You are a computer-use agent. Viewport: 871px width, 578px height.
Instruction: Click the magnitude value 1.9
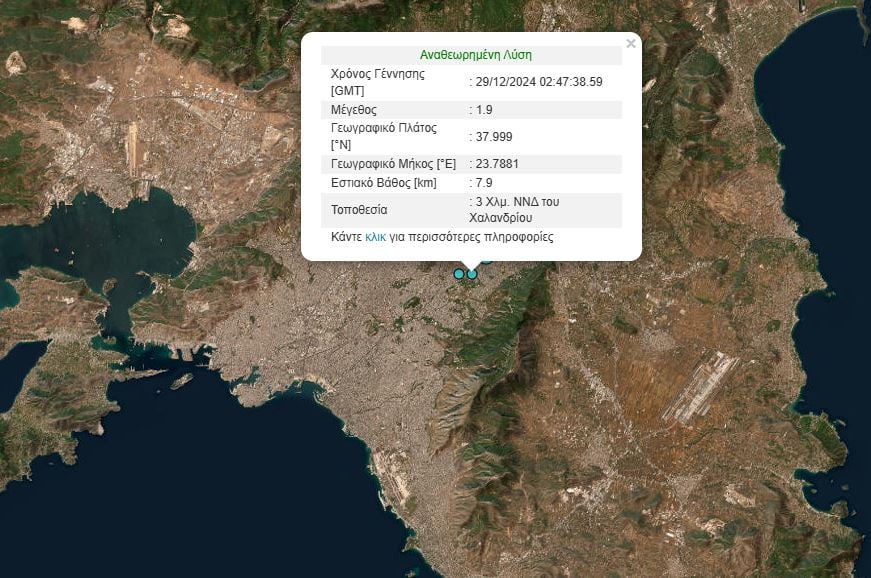click(x=484, y=110)
